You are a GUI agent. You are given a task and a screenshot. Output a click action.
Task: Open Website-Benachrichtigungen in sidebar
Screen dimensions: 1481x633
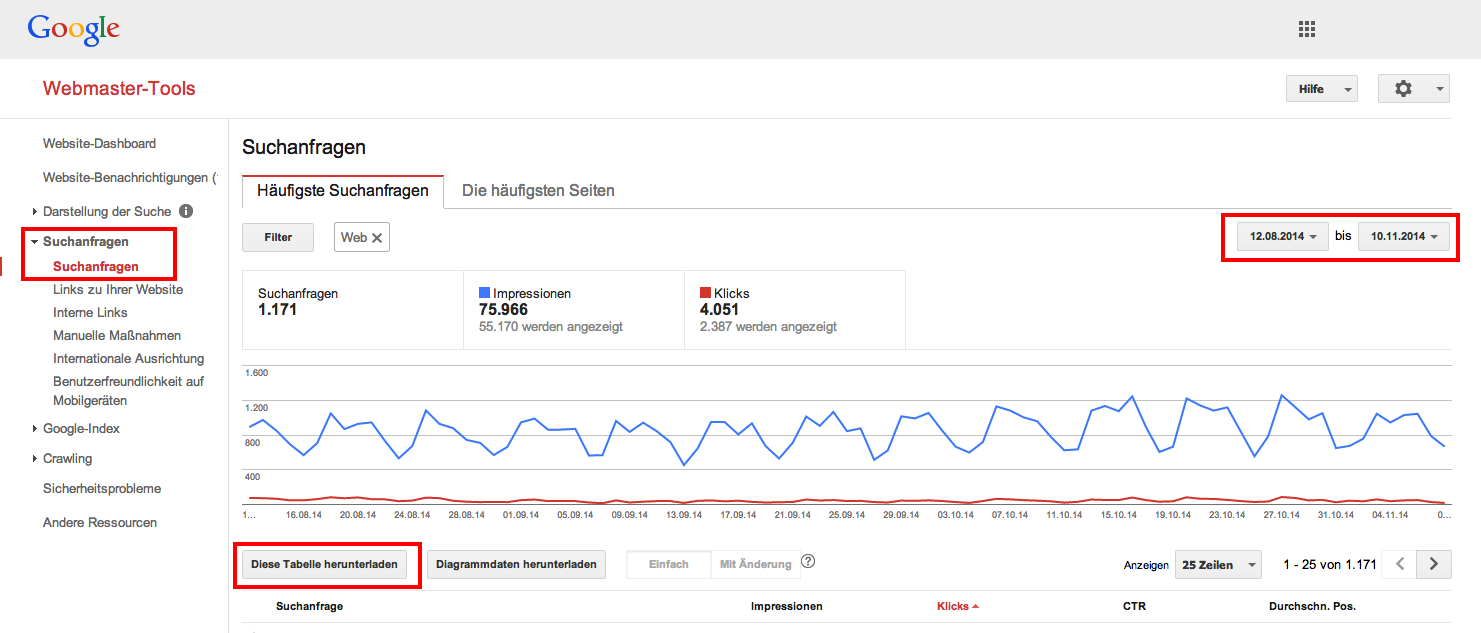pos(129,178)
